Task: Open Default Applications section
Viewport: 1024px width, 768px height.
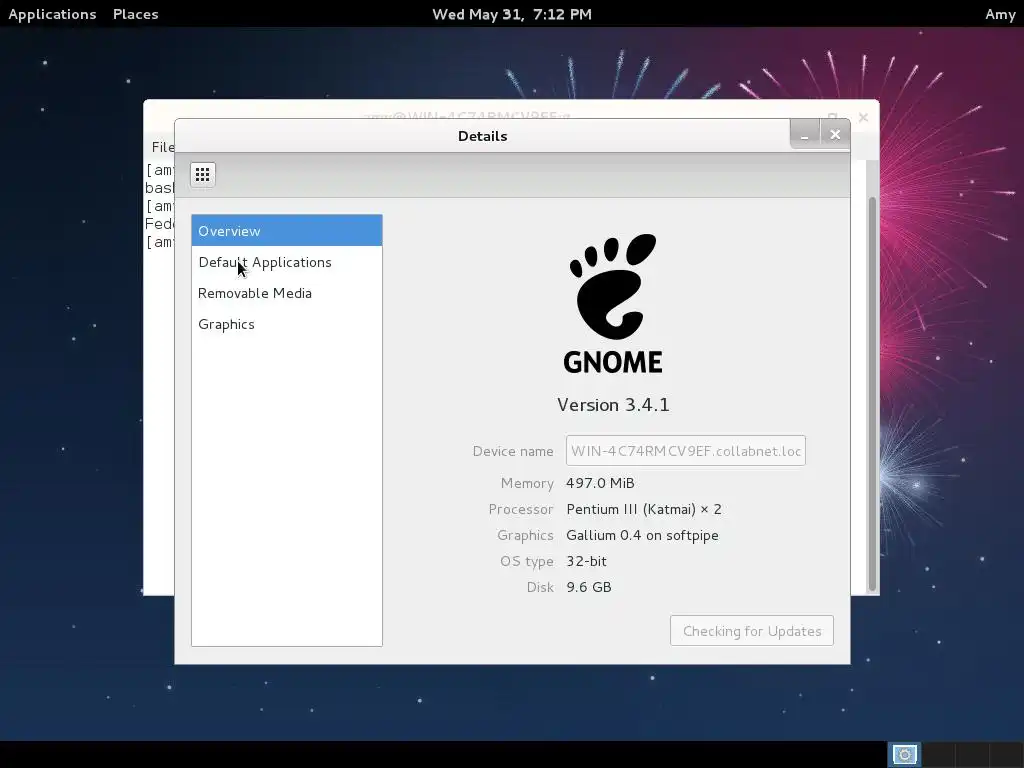Action: [x=287, y=262]
